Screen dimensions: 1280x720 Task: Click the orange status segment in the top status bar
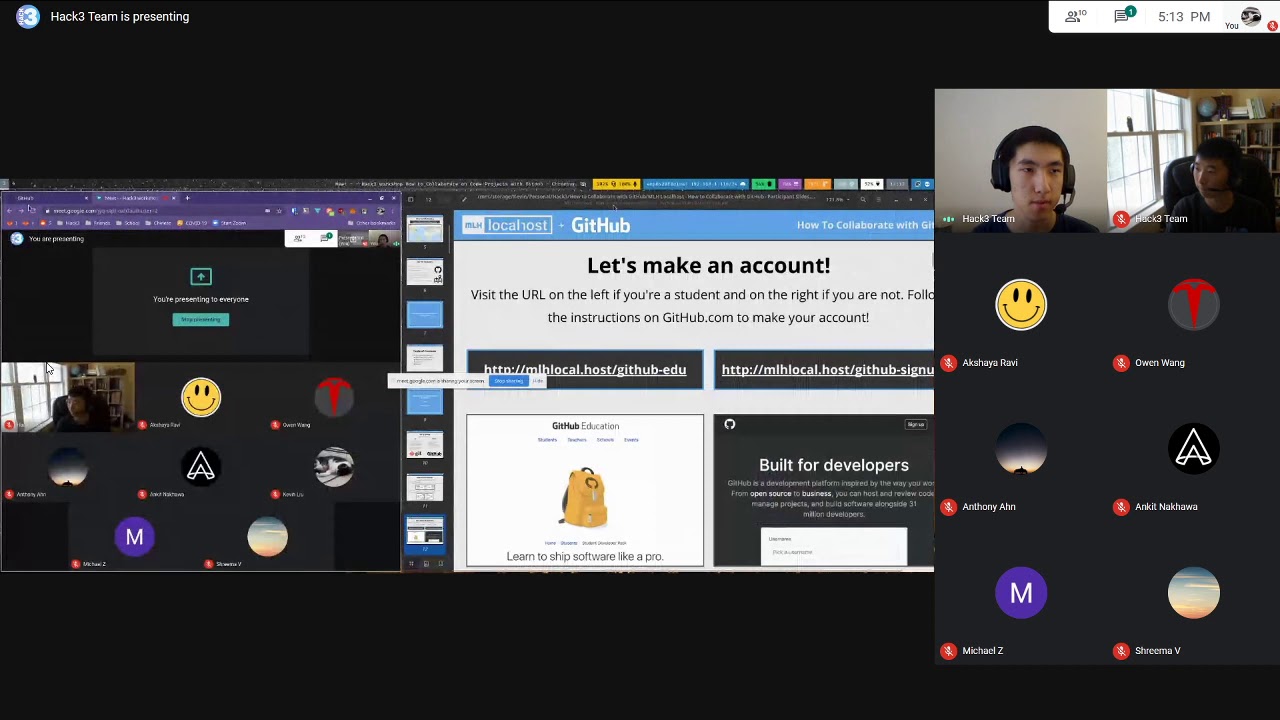click(818, 184)
